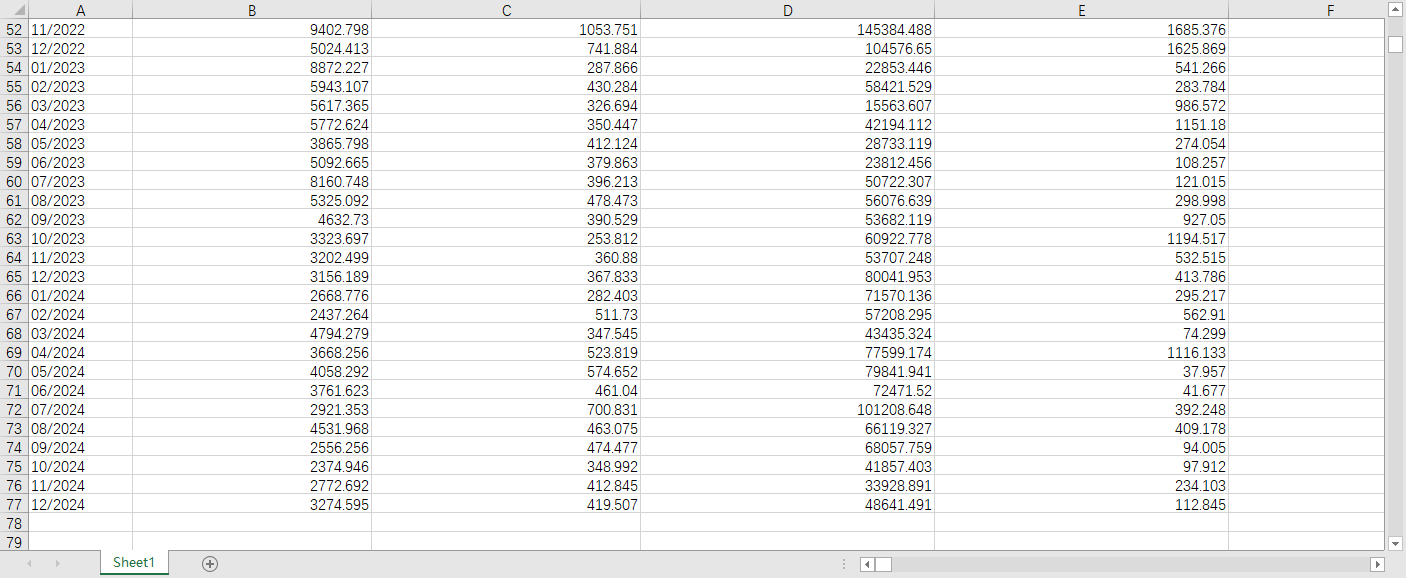Switch to the Sheet1 tab

[134, 563]
